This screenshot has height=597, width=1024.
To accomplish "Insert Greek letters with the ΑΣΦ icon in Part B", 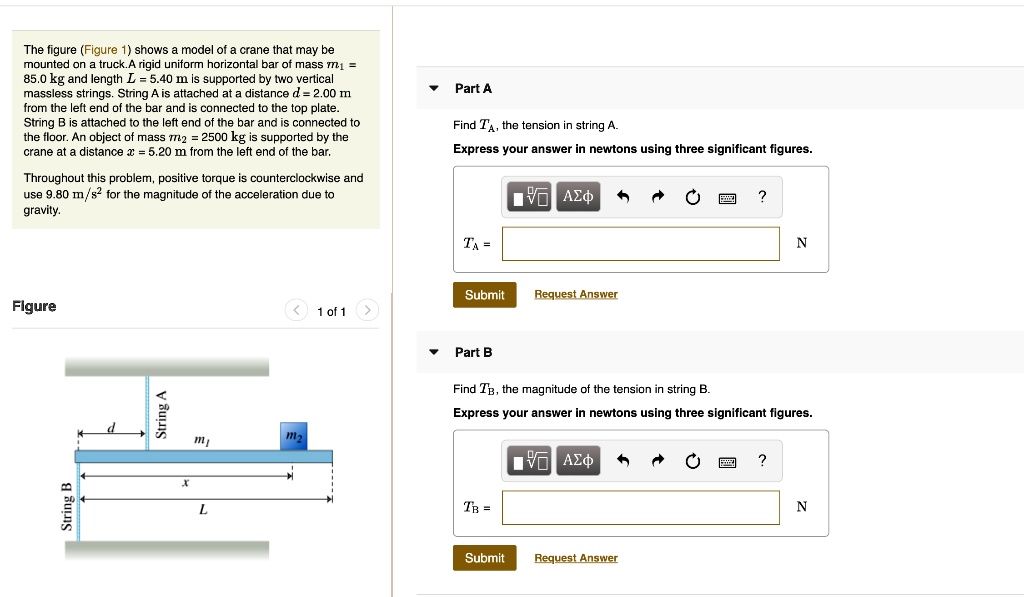I will [x=578, y=460].
